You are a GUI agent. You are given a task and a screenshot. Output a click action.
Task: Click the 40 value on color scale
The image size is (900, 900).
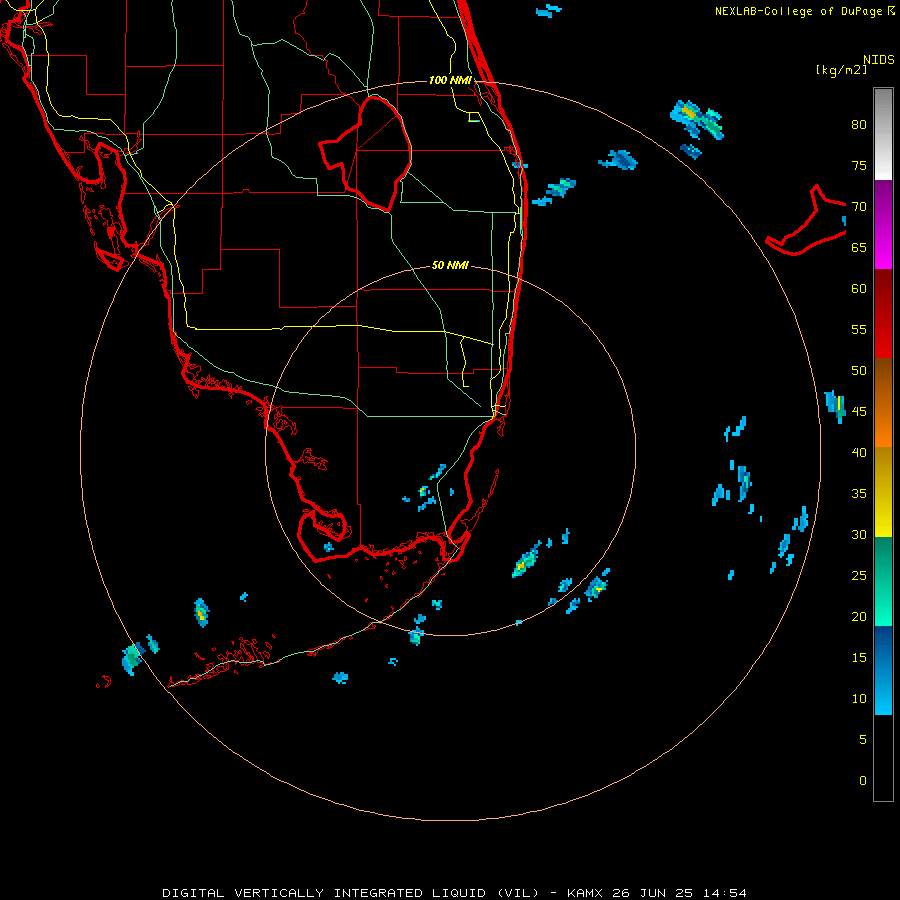859,452
